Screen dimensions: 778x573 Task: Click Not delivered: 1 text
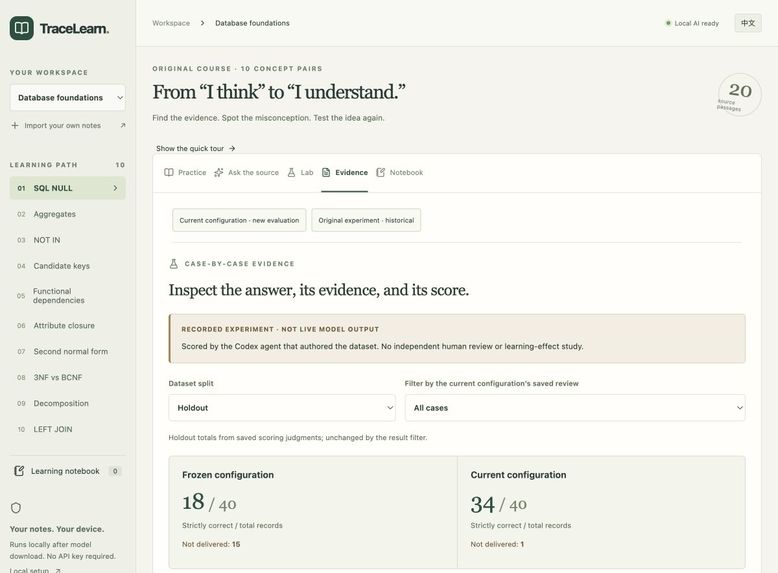pos(497,544)
